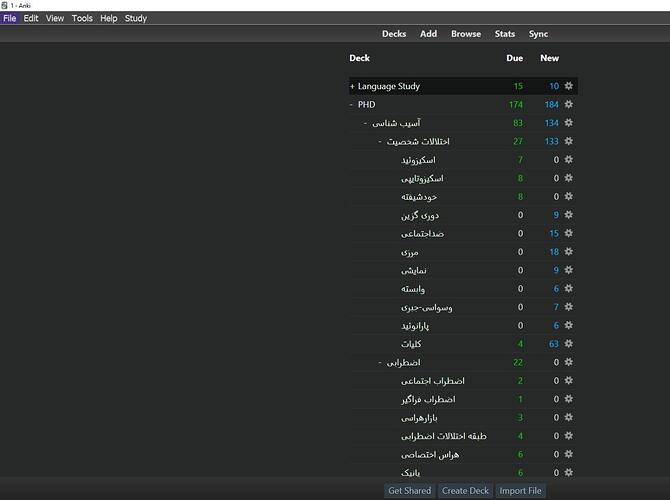The width and height of the screenshot is (670, 500).
Task: Open the Study menu
Action: [x=135, y=18]
